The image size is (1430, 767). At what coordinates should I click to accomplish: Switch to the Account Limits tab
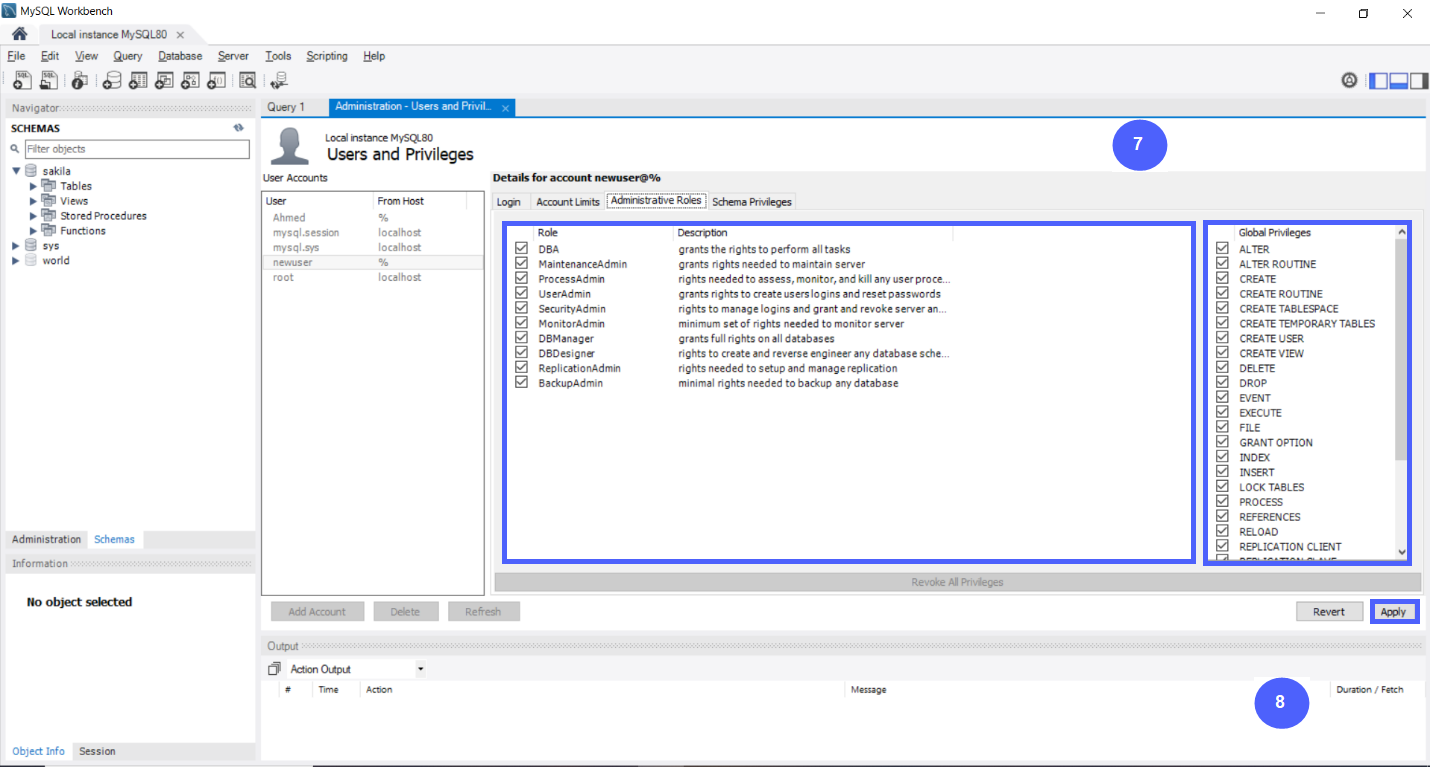coord(568,202)
